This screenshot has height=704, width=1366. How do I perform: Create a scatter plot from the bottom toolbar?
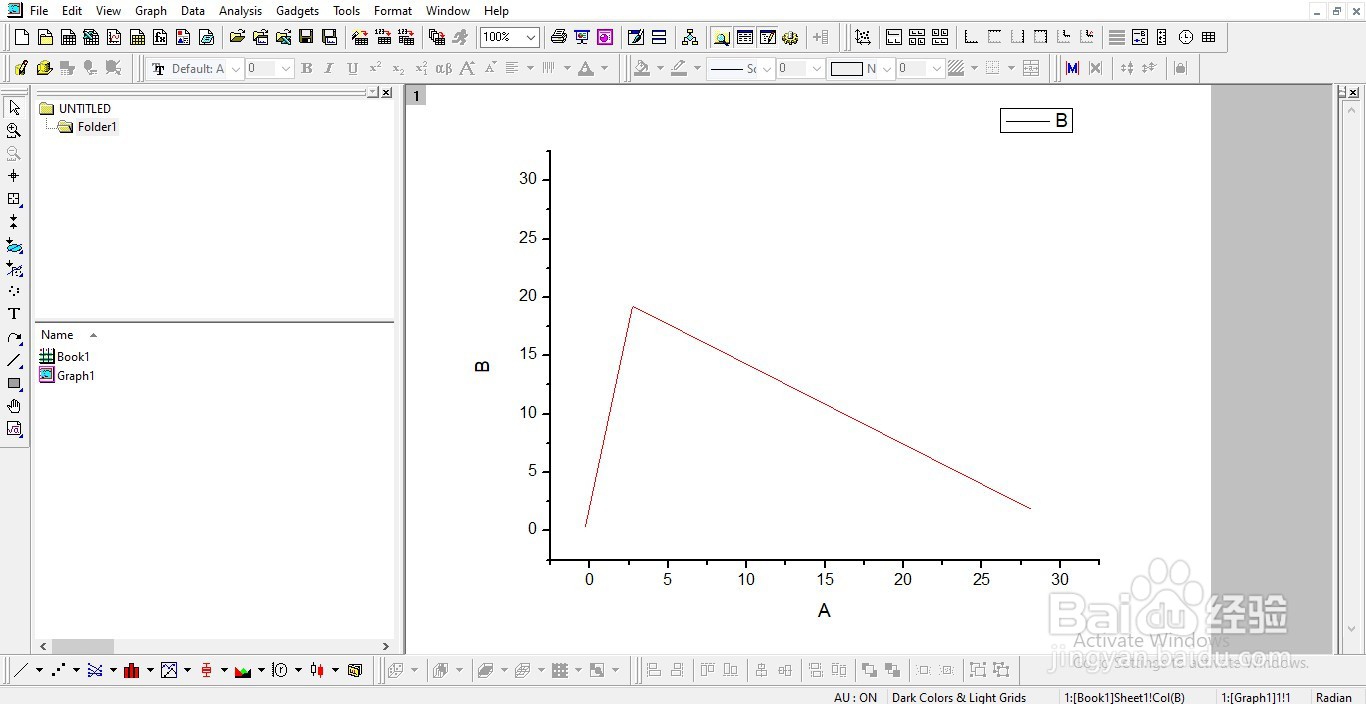tap(58, 670)
